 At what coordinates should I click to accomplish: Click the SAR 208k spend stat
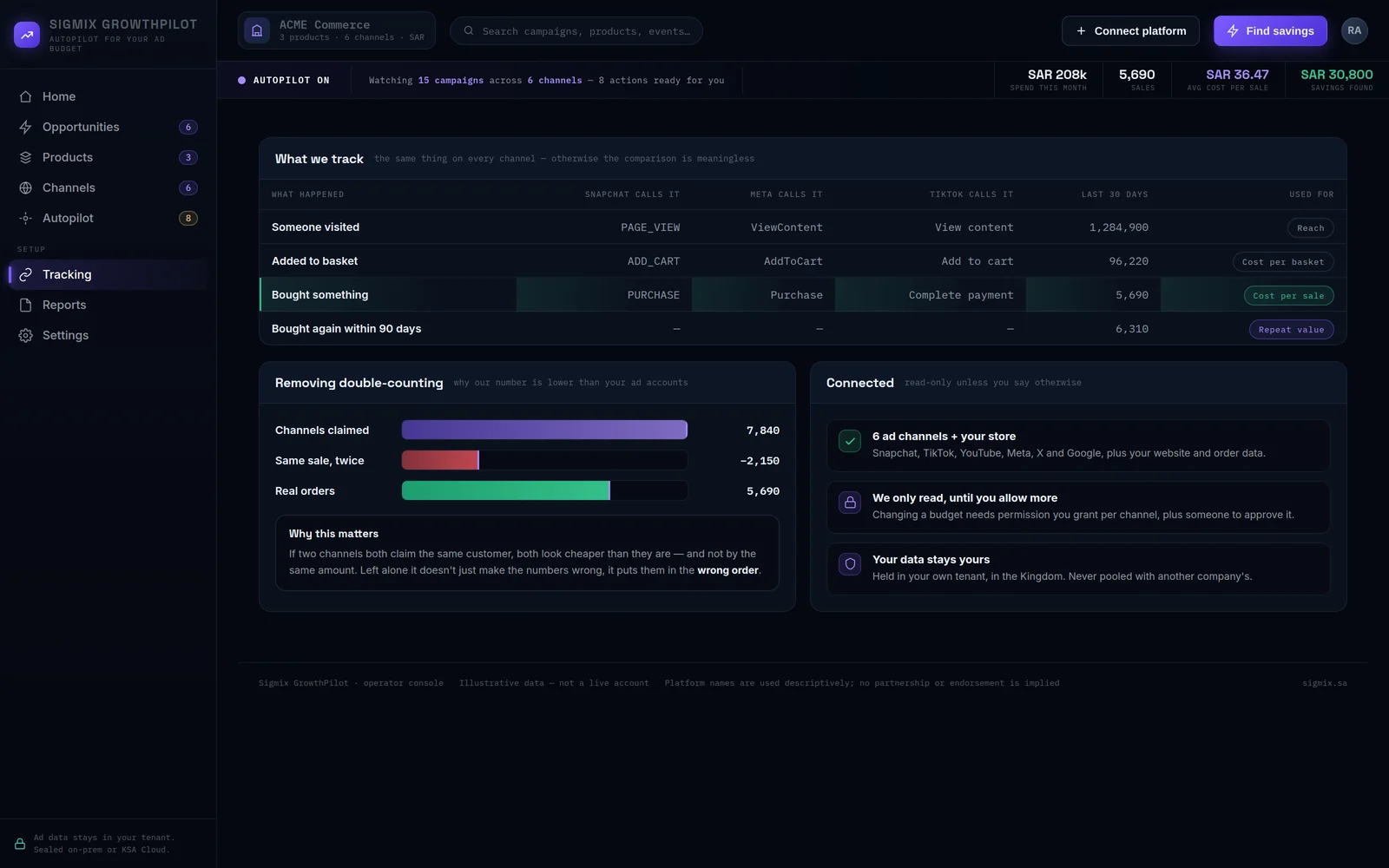[x=1048, y=80]
